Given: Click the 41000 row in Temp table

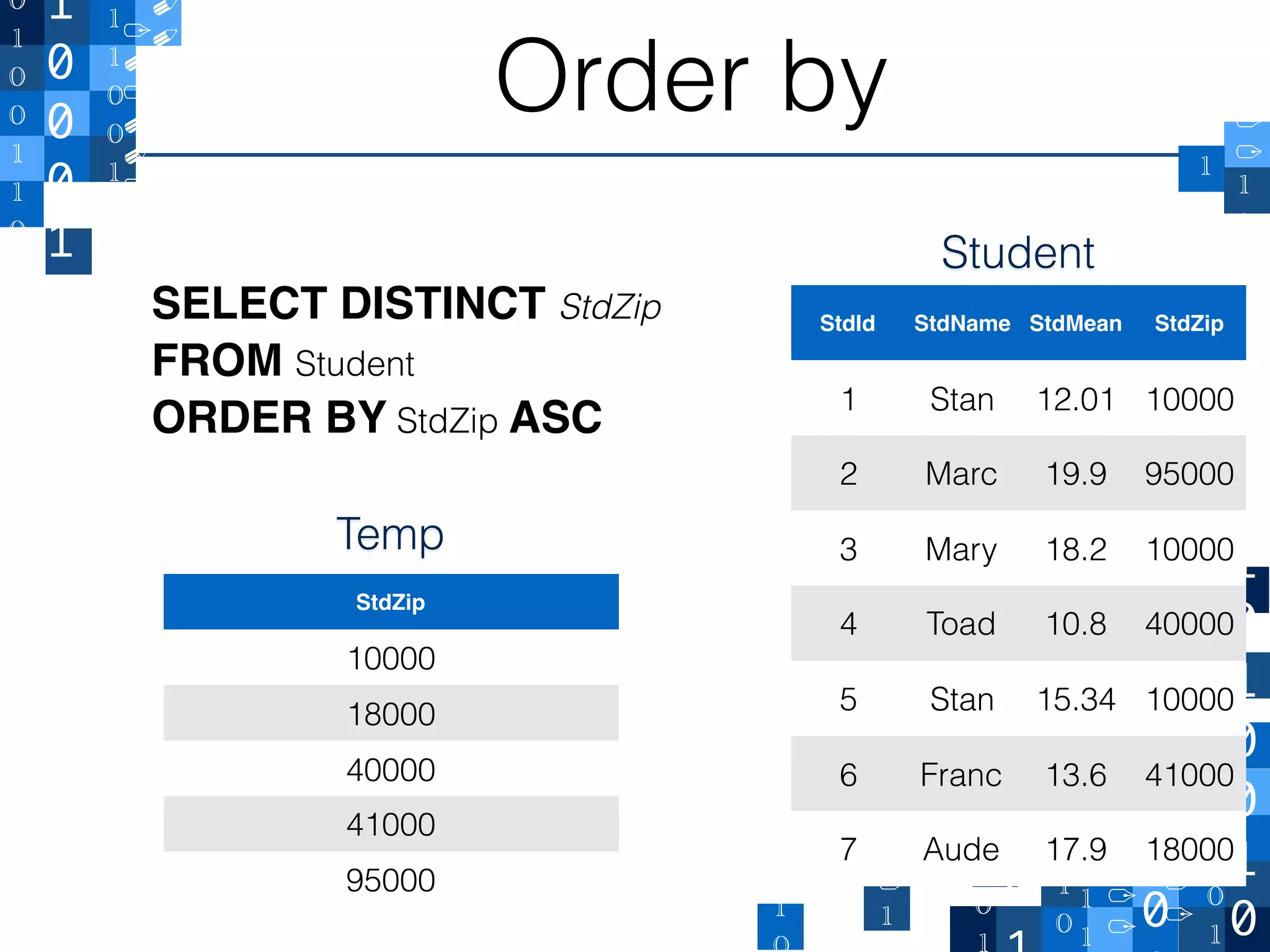Looking at the screenshot, I should (x=391, y=824).
